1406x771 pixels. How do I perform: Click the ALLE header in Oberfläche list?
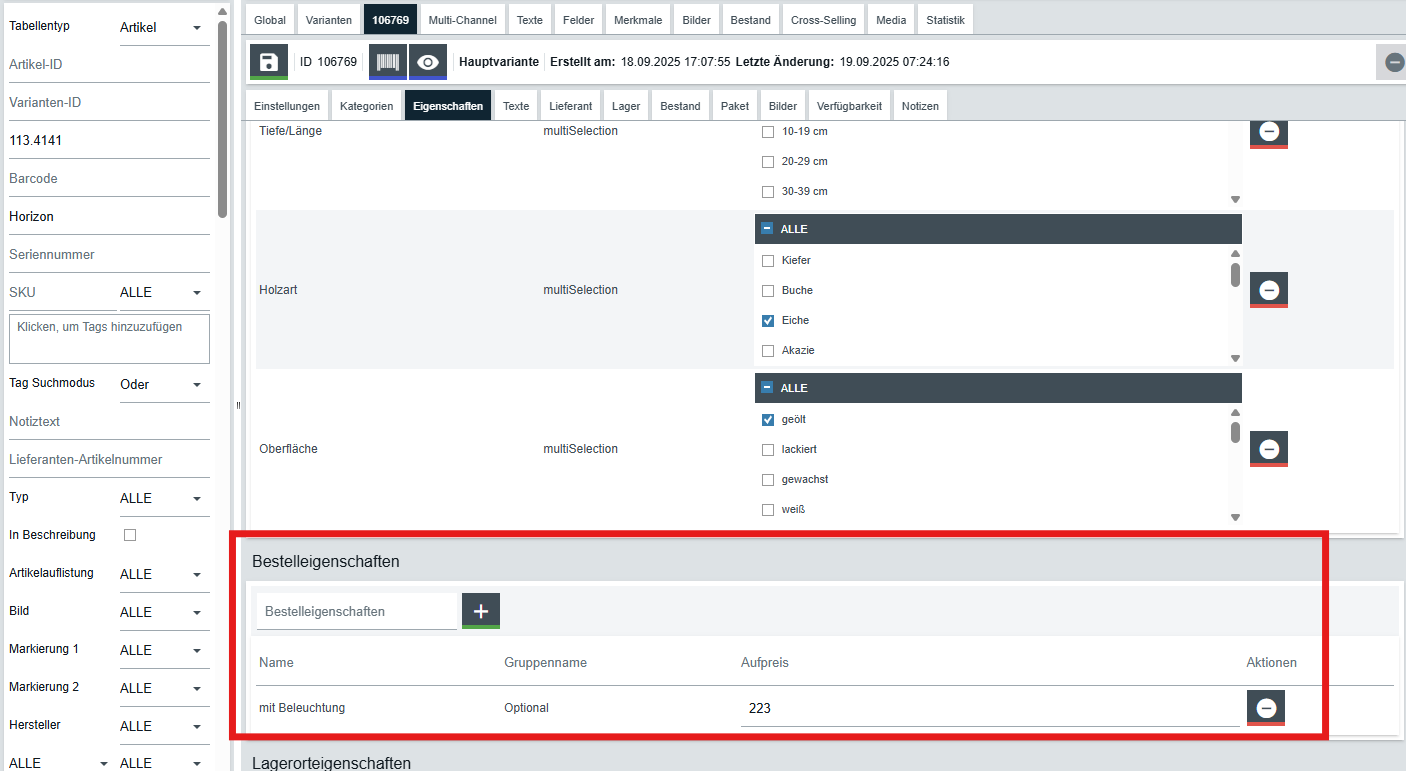794,388
